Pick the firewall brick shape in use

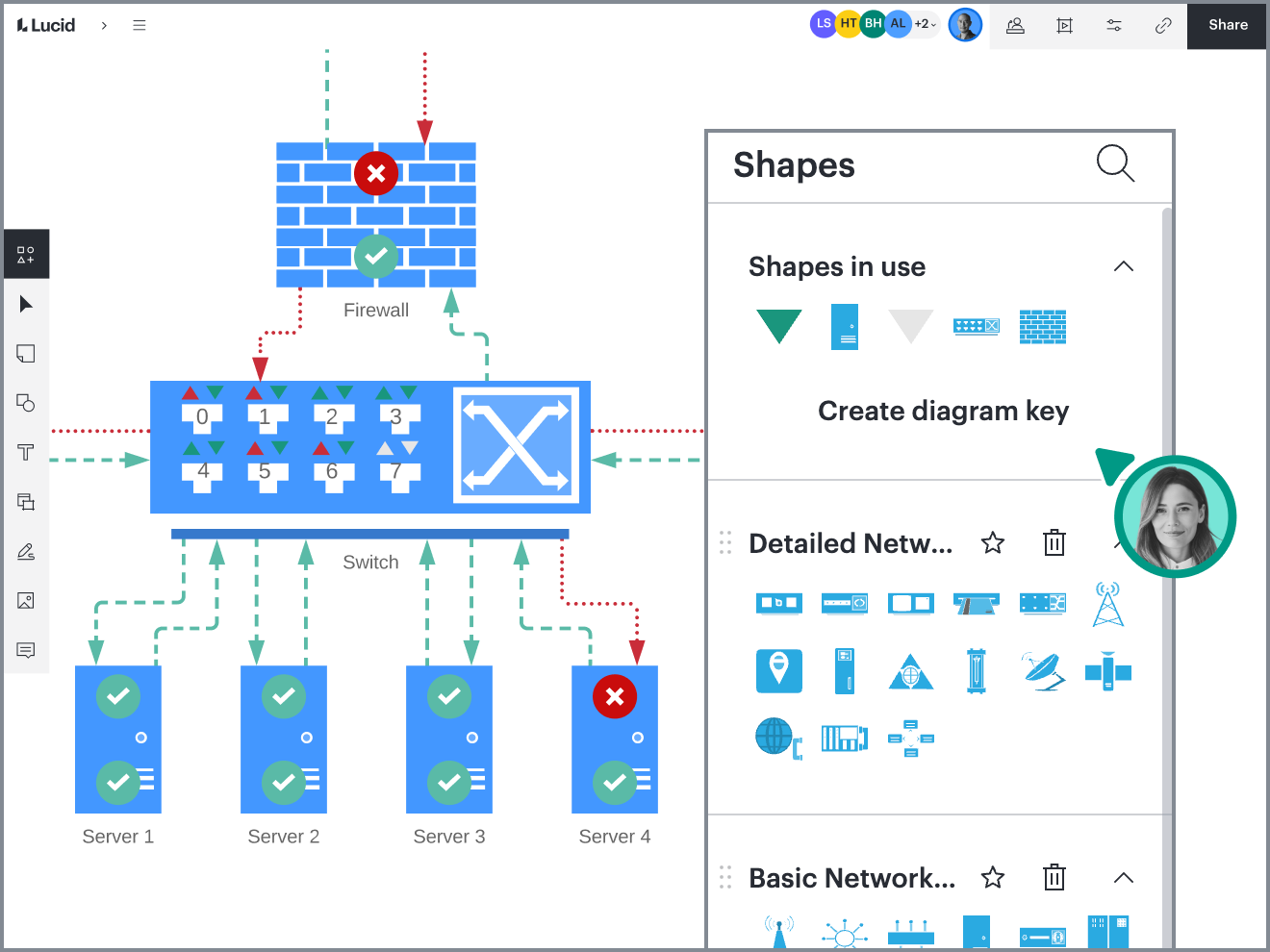(1043, 327)
